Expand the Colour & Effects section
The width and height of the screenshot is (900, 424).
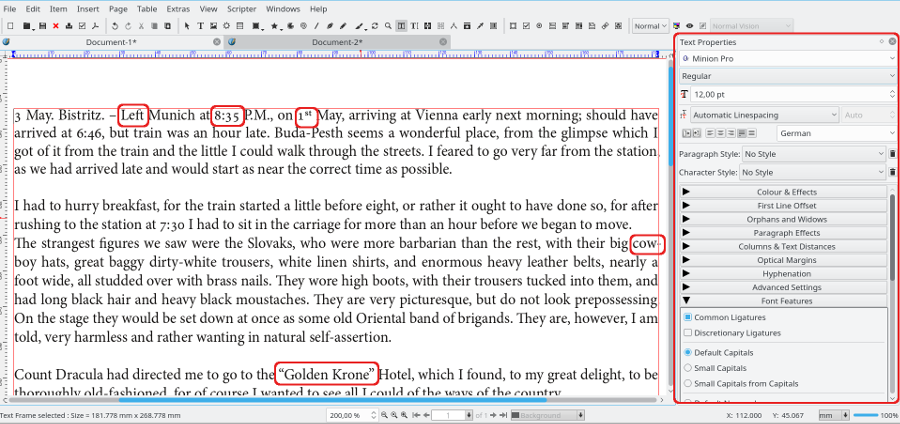[x=783, y=192]
